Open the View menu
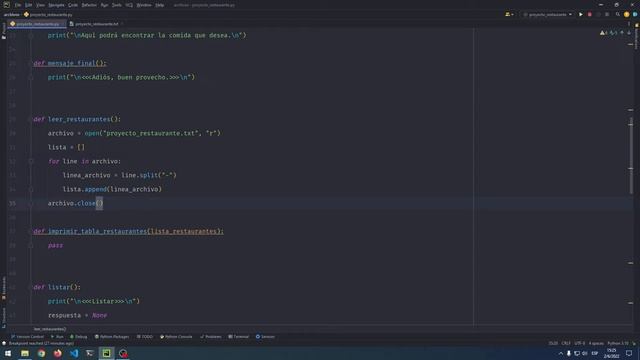Screen dimensions: 640x360 (x=40, y=5)
